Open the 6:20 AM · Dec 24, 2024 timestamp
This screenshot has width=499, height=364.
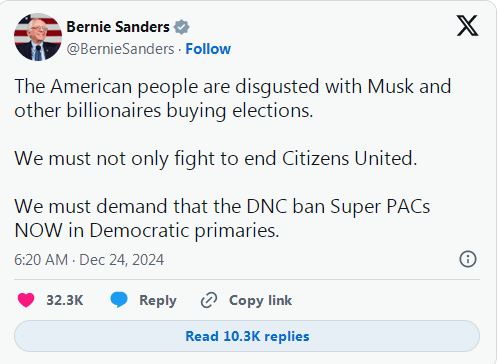click(89, 260)
